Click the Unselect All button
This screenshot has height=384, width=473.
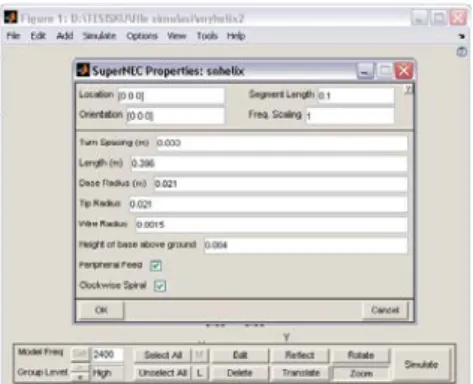(x=163, y=373)
